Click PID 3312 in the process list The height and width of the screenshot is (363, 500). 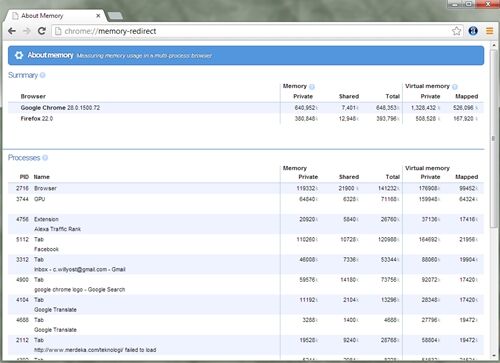coord(22,259)
